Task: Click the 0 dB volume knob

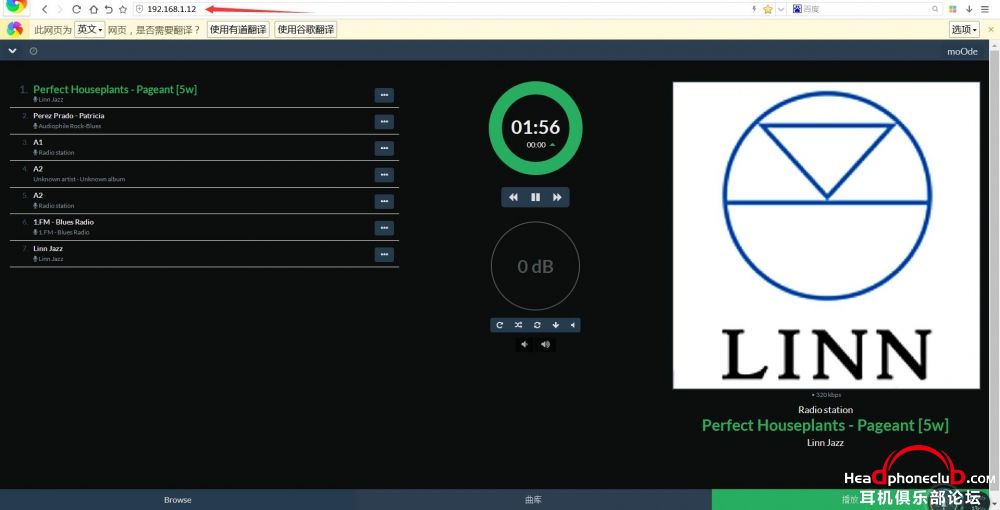Action: pos(535,266)
